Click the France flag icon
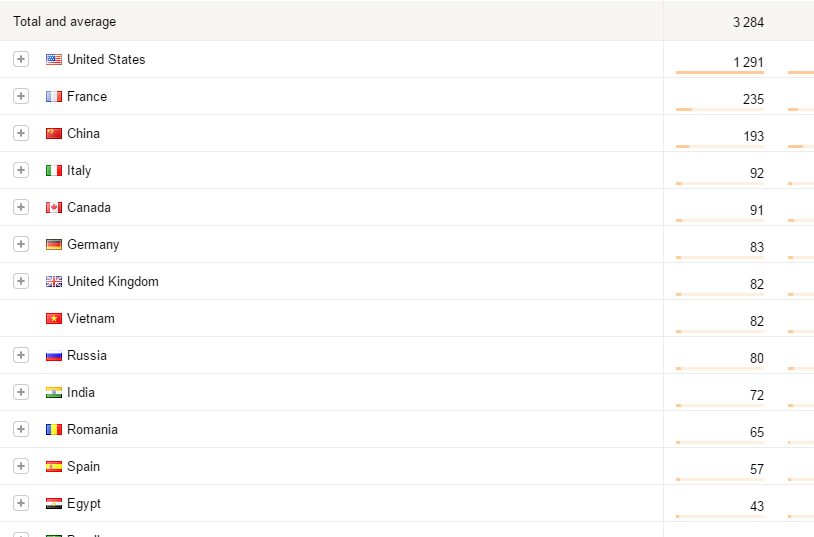This screenshot has width=814, height=537. click(x=54, y=97)
